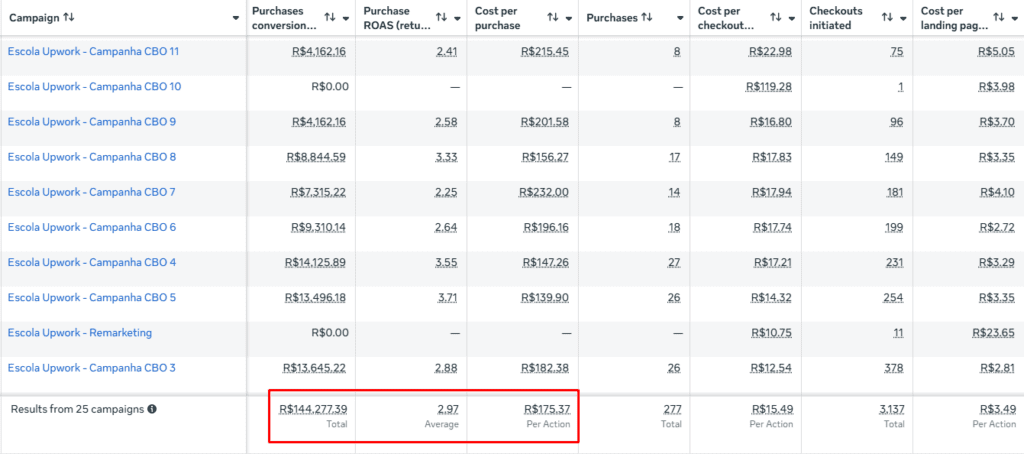Open Escola Upwork - Campanha CBO 5
The image size is (1024, 454).
[92, 297]
